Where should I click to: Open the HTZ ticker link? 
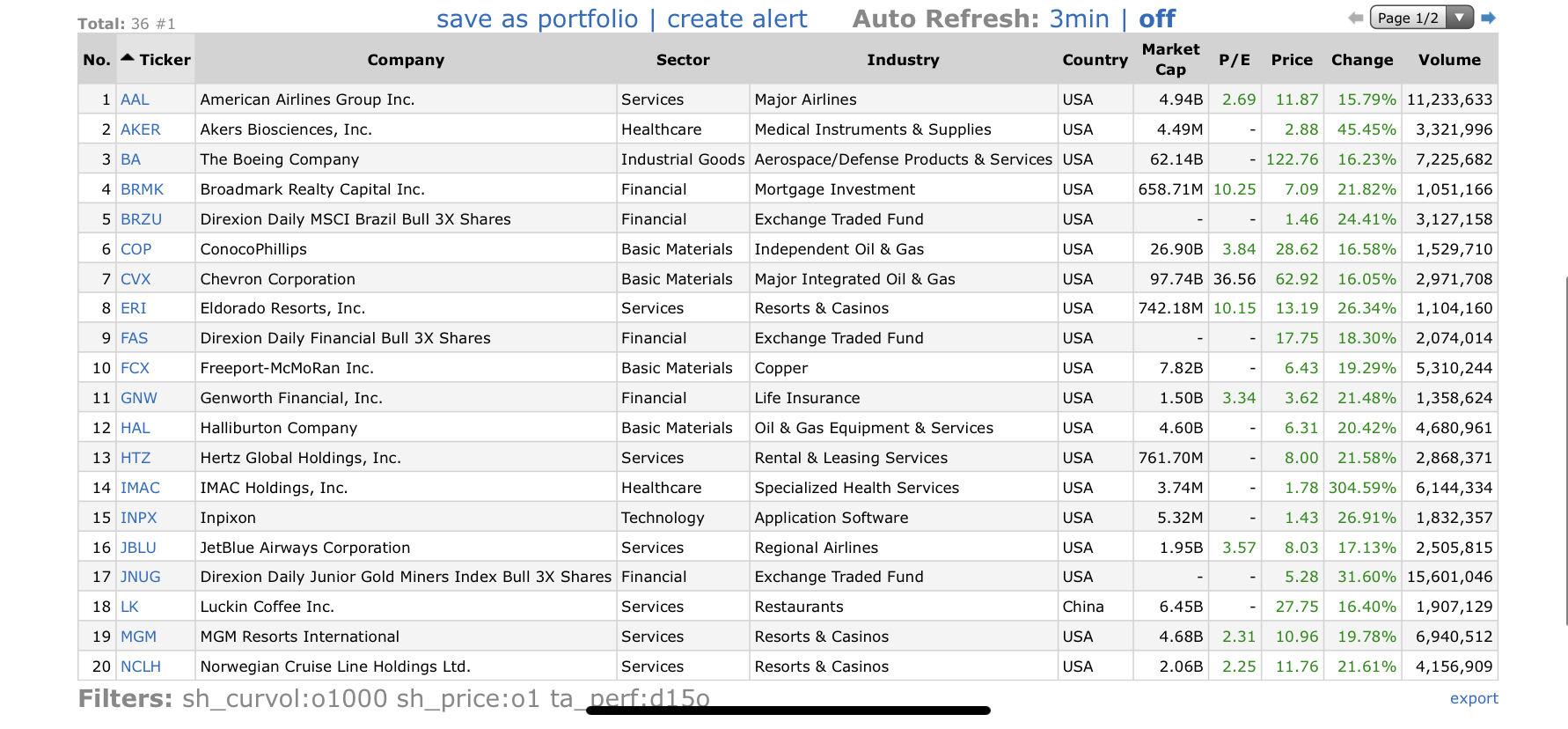[x=136, y=458]
